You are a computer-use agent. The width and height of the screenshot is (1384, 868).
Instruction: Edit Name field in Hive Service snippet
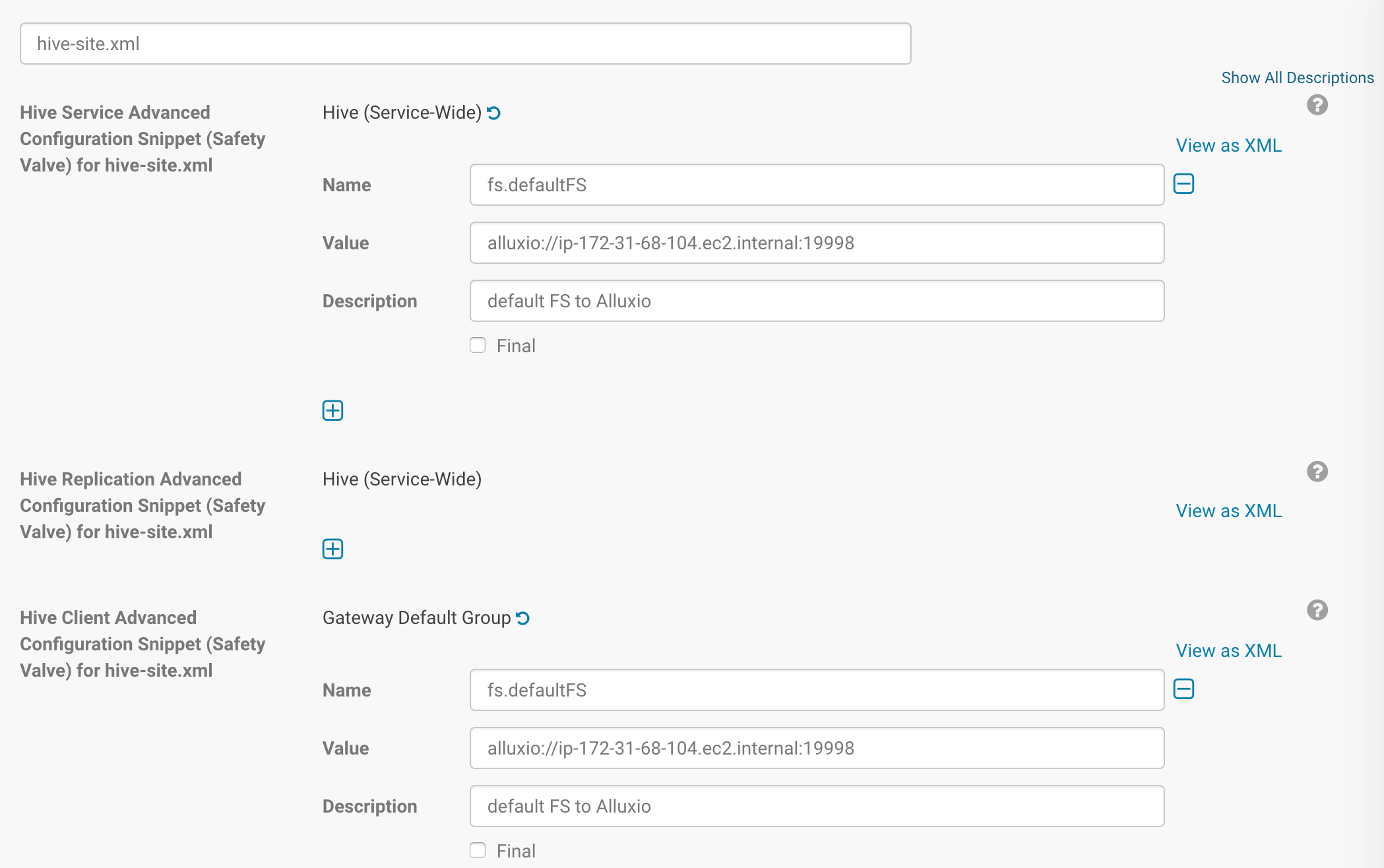point(817,185)
